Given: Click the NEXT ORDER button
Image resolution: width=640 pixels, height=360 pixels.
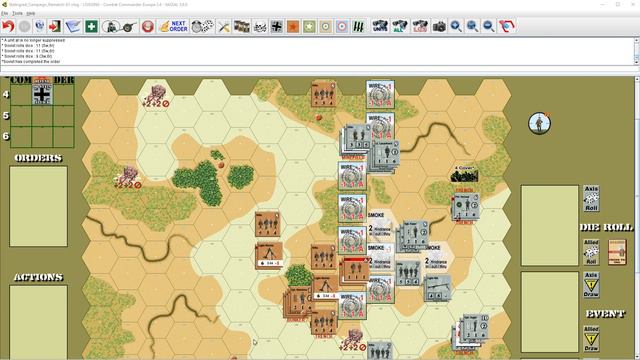Looking at the screenshot, I should tap(173, 27).
